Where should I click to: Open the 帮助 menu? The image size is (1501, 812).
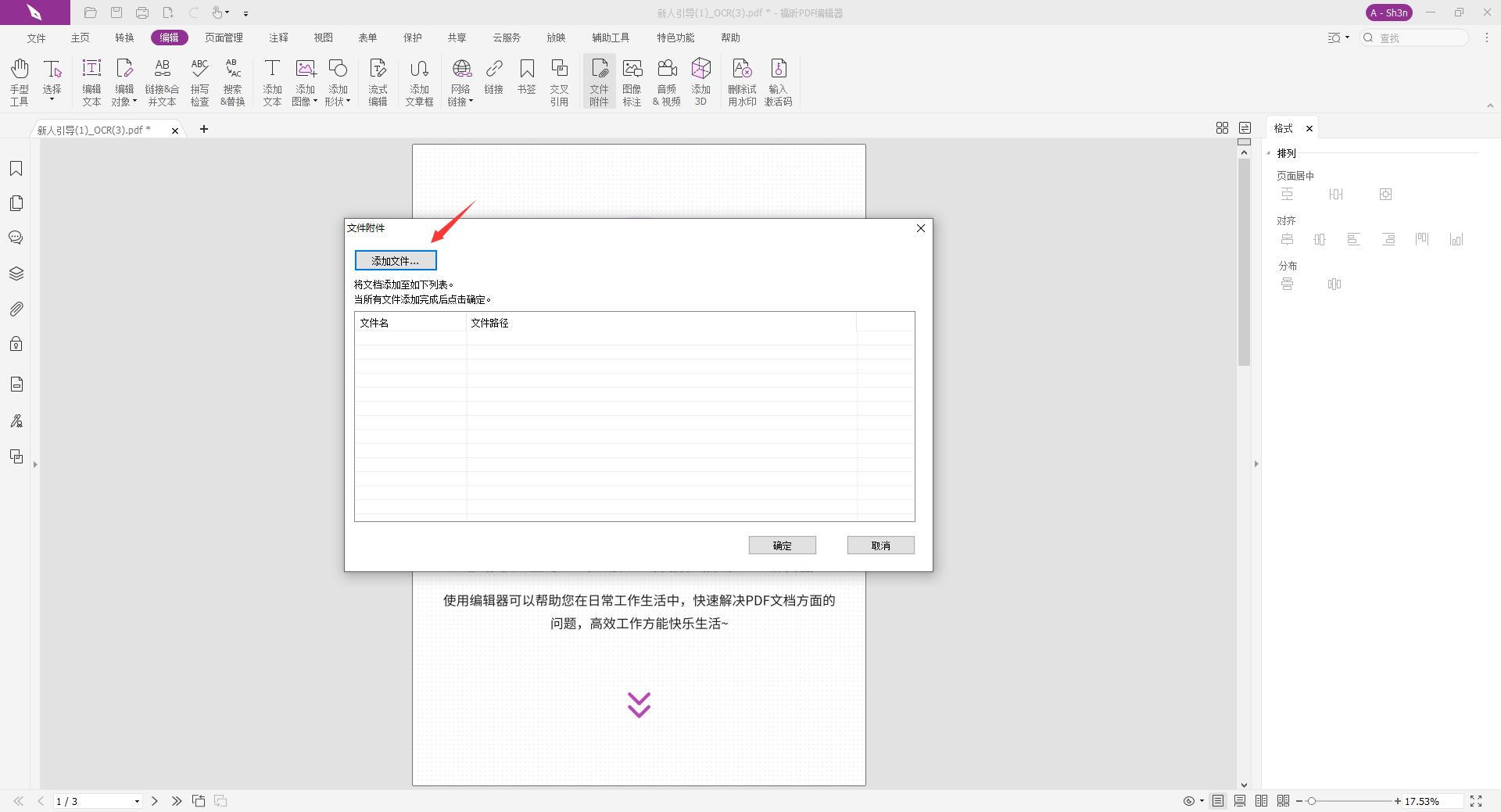click(730, 37)
